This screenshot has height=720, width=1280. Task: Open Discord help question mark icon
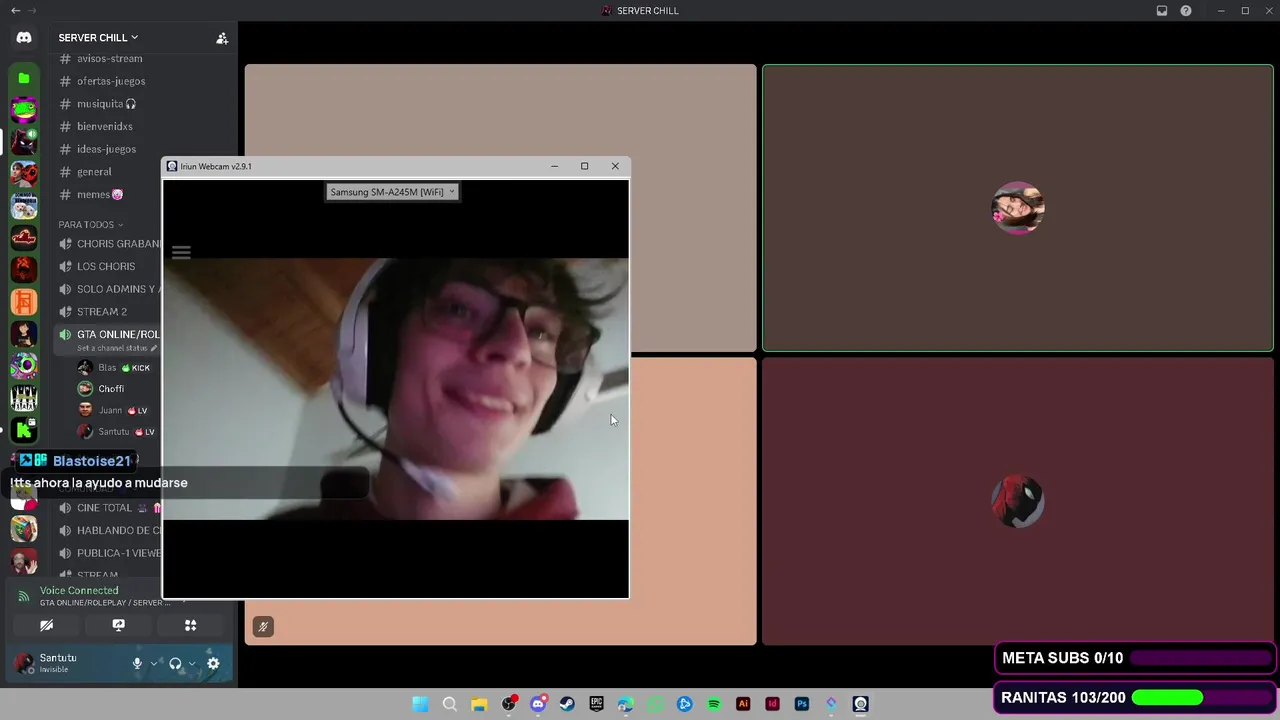tap(1186, 11)
